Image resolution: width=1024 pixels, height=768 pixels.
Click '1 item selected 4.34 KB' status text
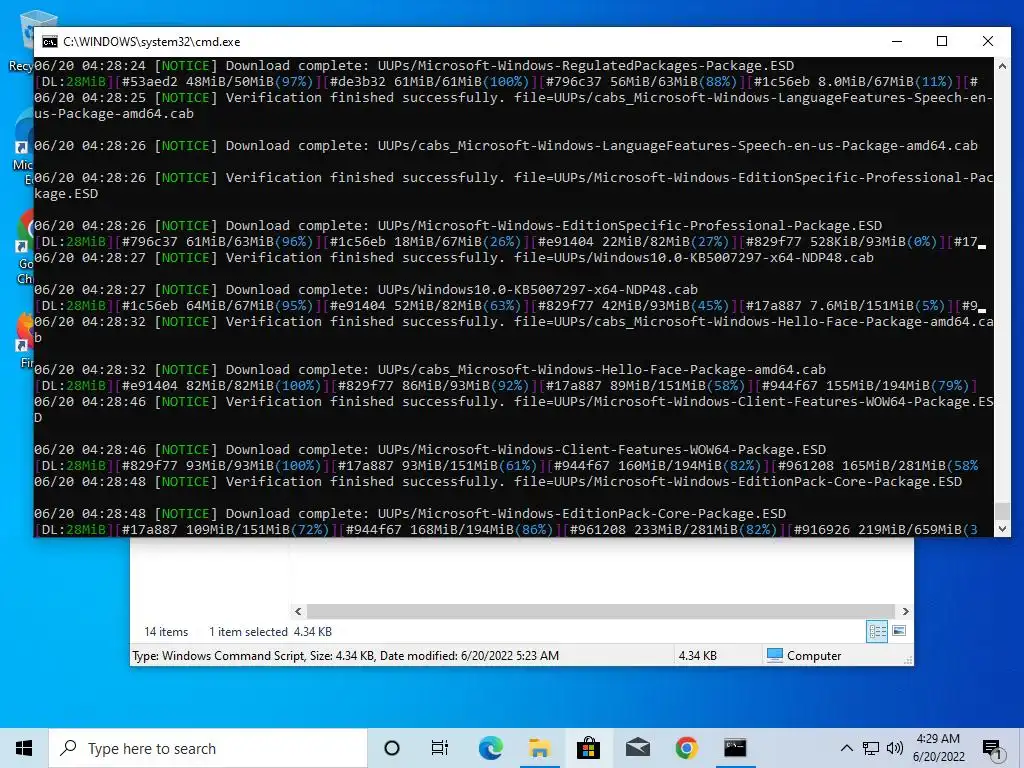270,632
